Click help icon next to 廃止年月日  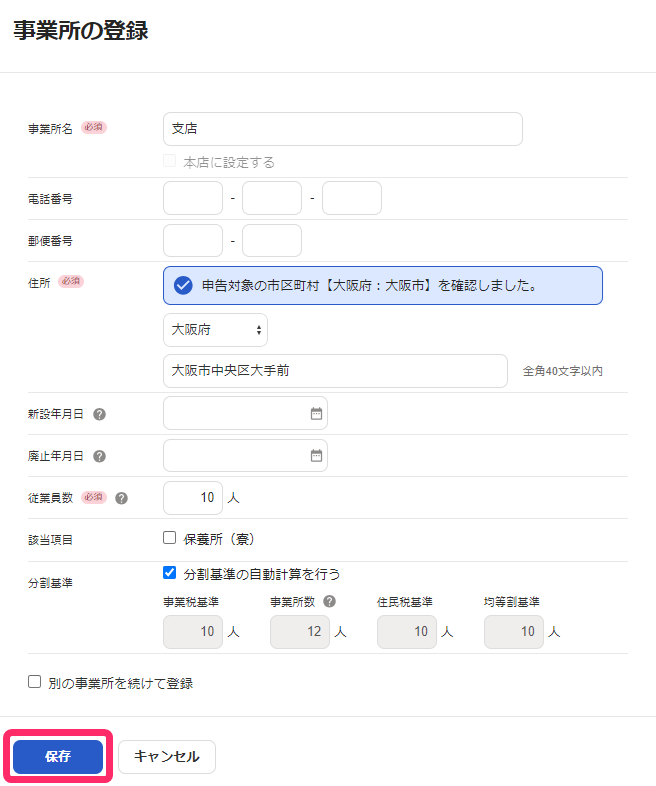(x=99, y=456)
